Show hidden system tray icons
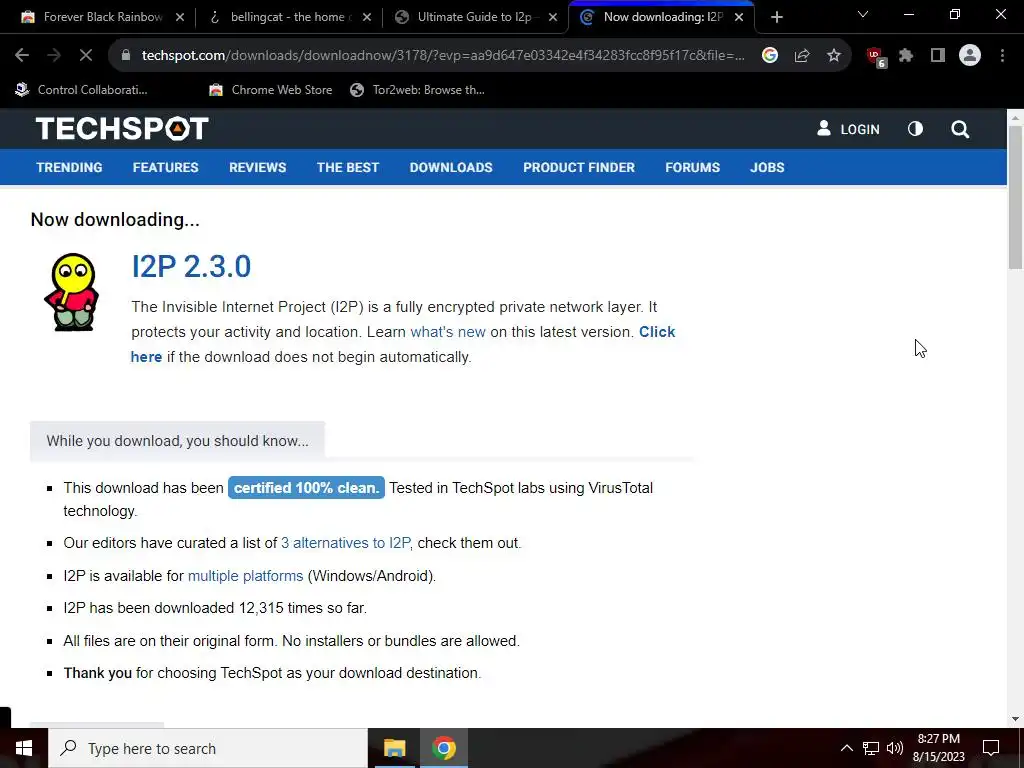1024x768 pixels. point(846,748)
